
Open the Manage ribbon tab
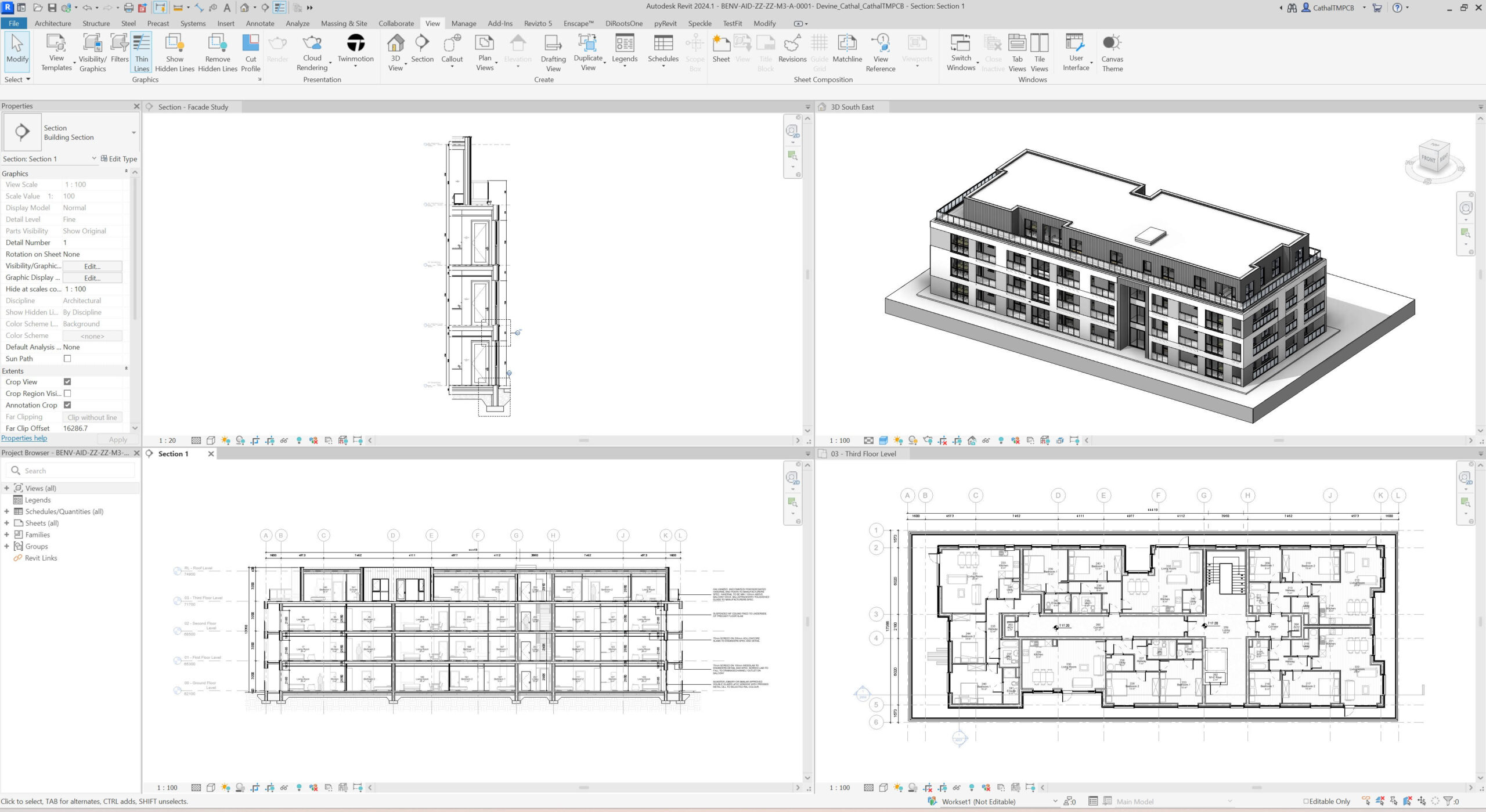point(463,23)
